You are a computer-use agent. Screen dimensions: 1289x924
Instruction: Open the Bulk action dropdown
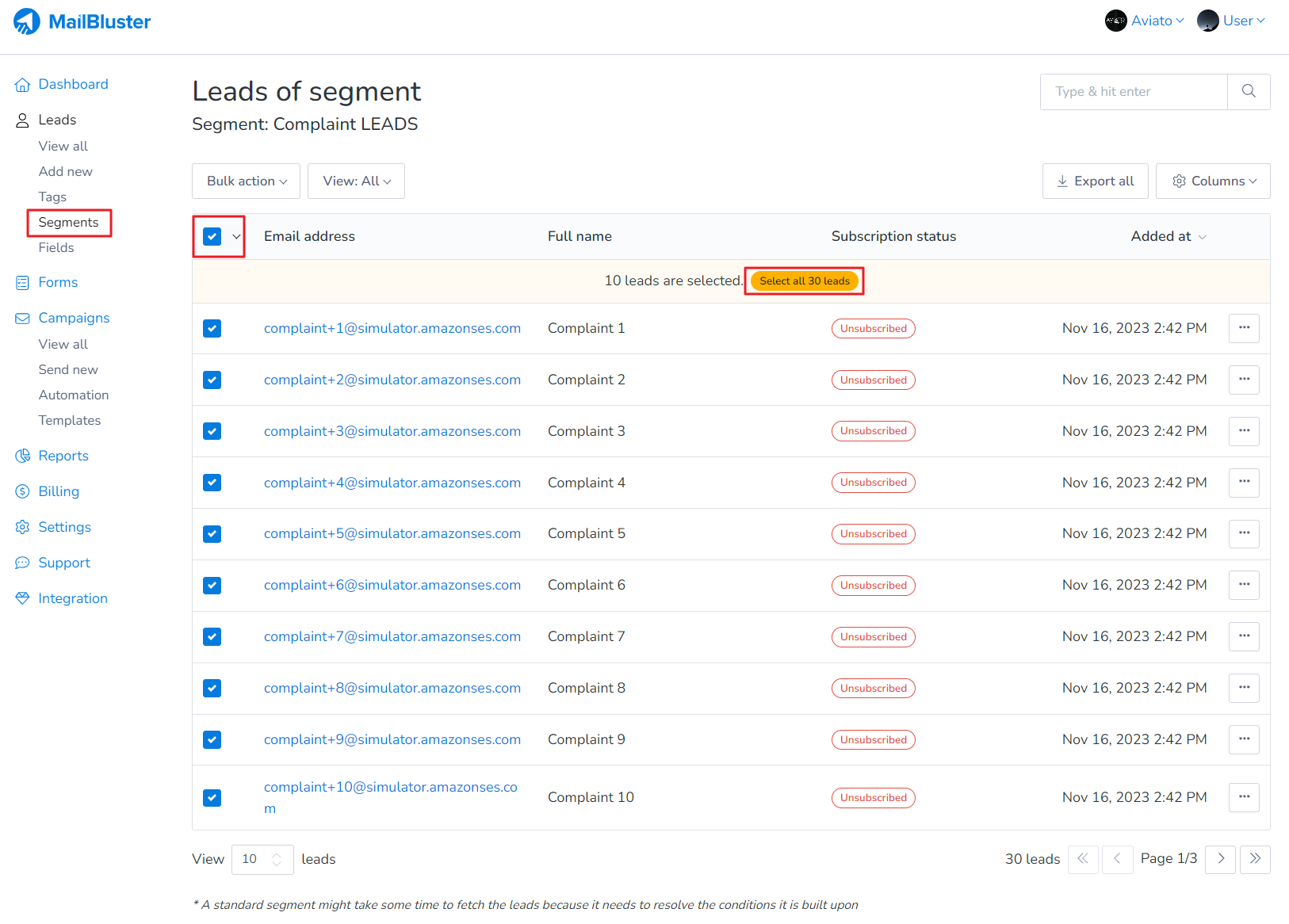[x=246, y=181]
